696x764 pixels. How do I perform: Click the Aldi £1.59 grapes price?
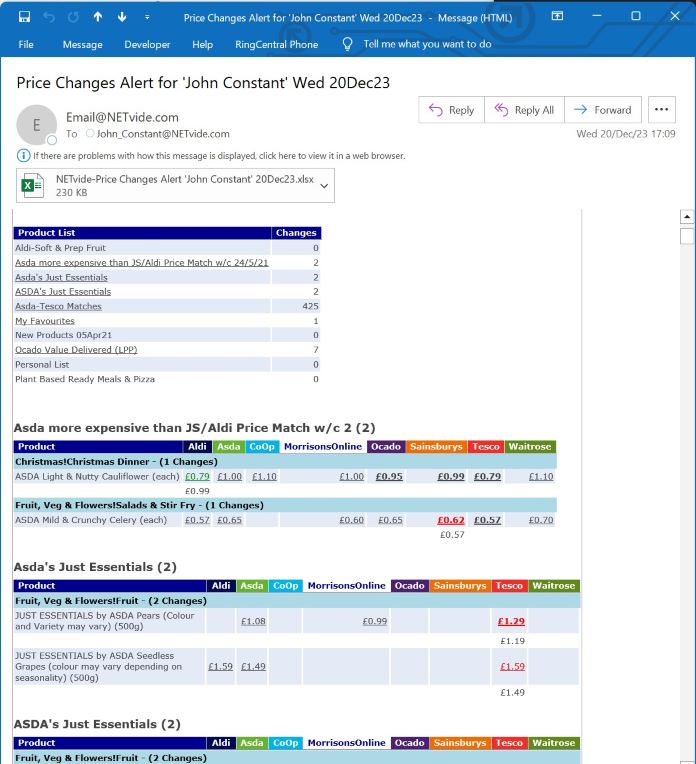point(220,666)
